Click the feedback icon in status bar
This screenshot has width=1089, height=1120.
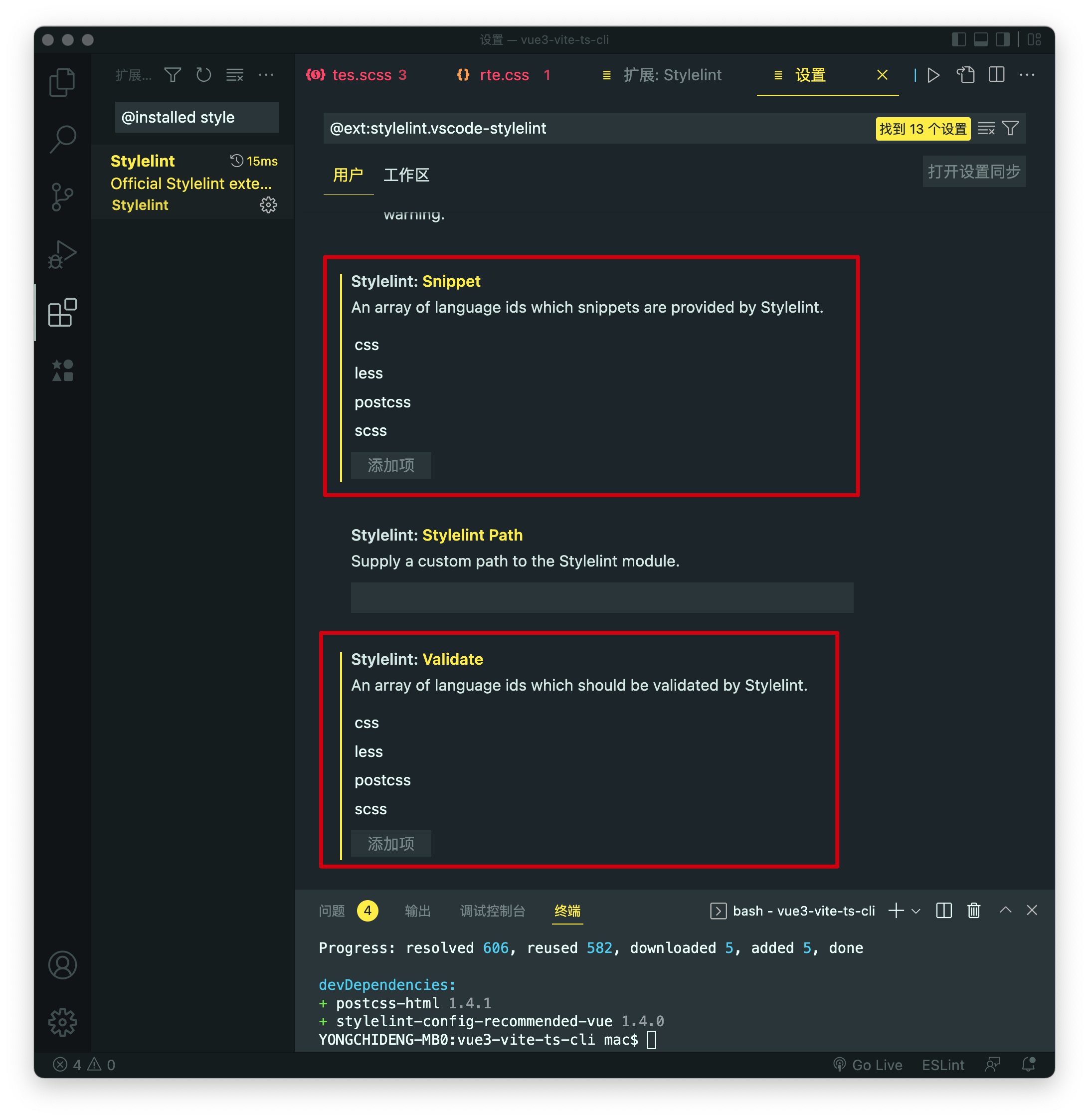click(x=992, y=1065)
